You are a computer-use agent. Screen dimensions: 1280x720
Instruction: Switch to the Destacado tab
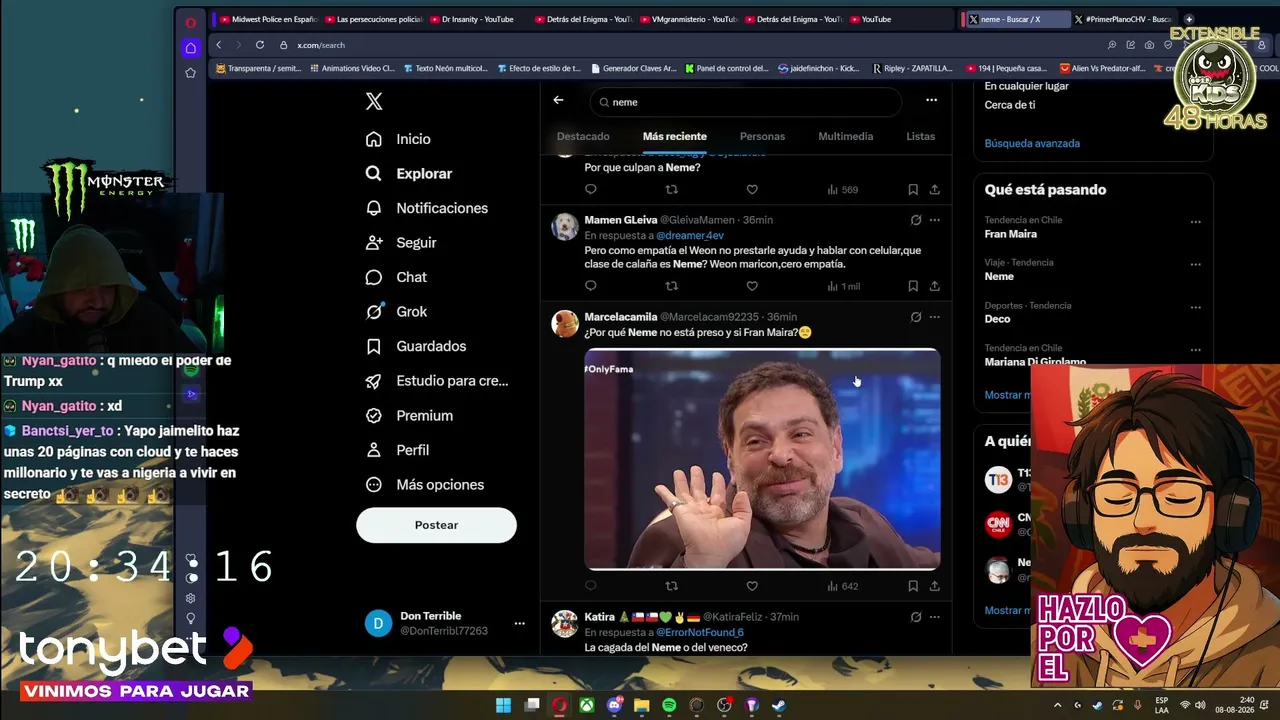coord(583,136)
